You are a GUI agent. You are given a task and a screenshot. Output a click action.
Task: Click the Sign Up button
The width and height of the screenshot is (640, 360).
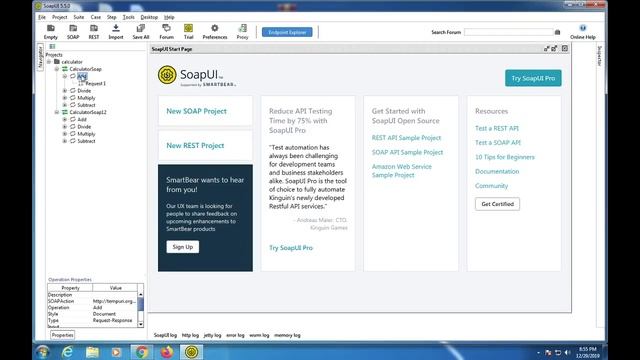[x=182, y=247]
